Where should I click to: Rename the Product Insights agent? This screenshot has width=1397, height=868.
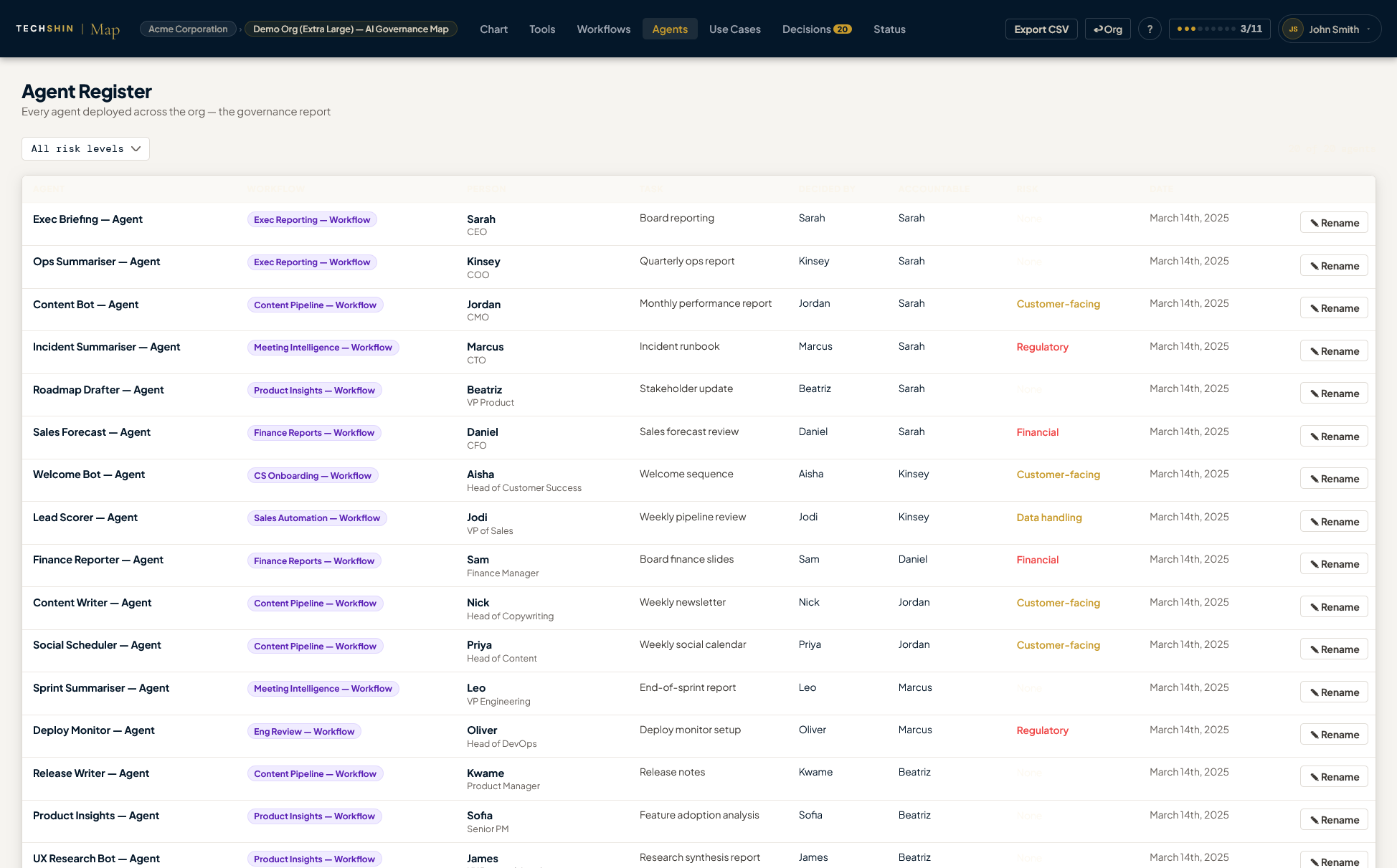(x=1334, y=820)
